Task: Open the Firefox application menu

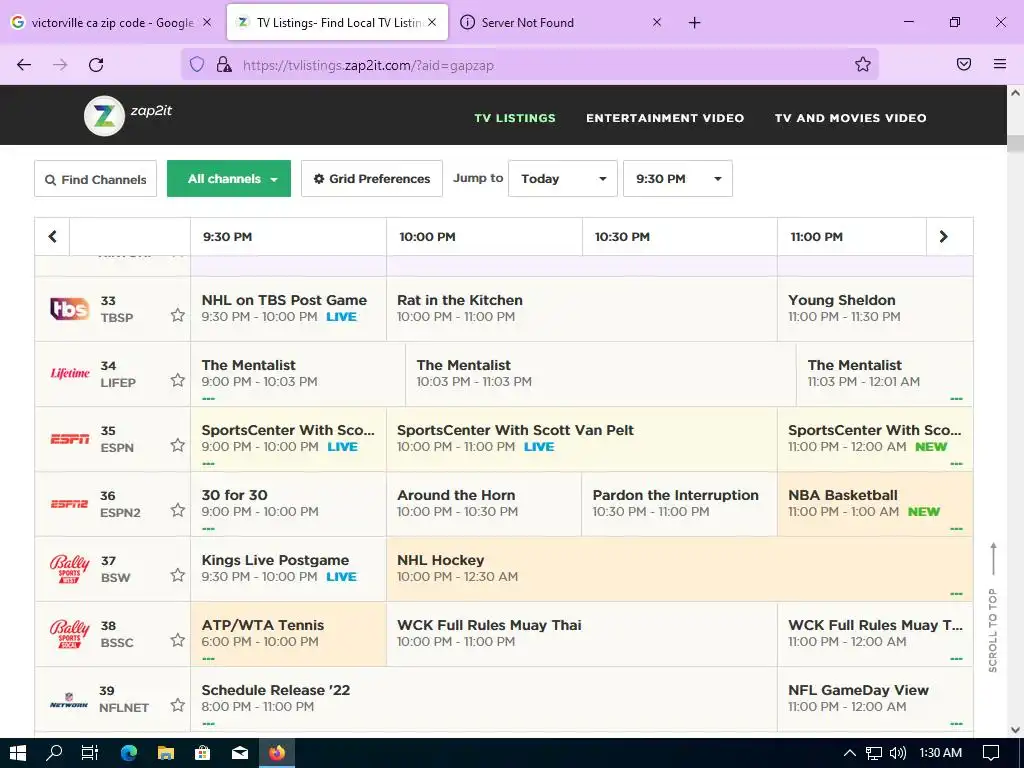Action: click(x=1000, y=64)
